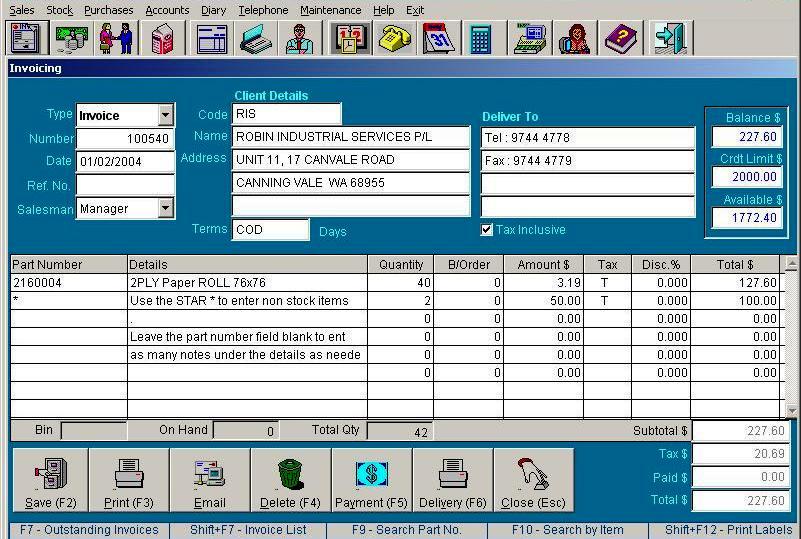Image resolution: width=801 pixels, height=539 pixels.
Task: Click F9 - Search Part No. shortcut
Action: coord(407,530)
